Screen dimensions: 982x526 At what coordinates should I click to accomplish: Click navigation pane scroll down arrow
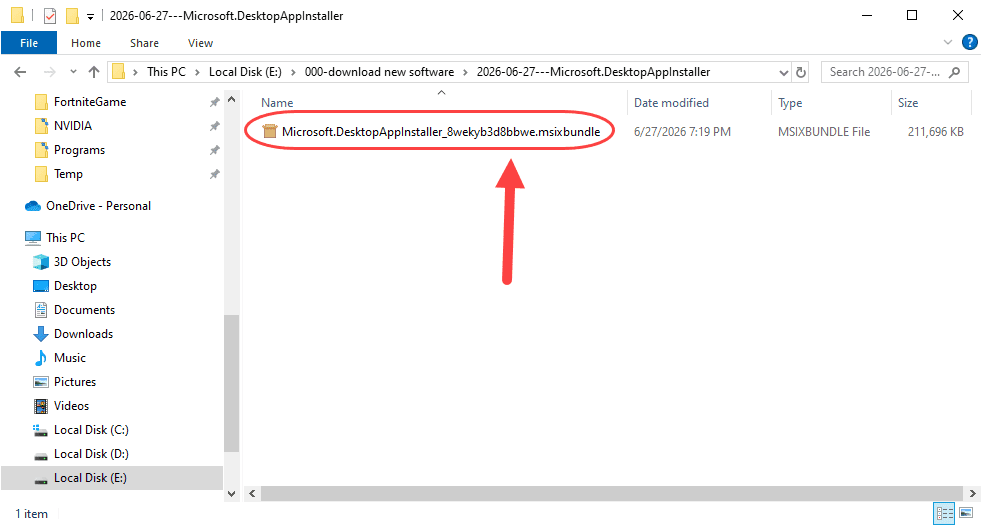231,494
